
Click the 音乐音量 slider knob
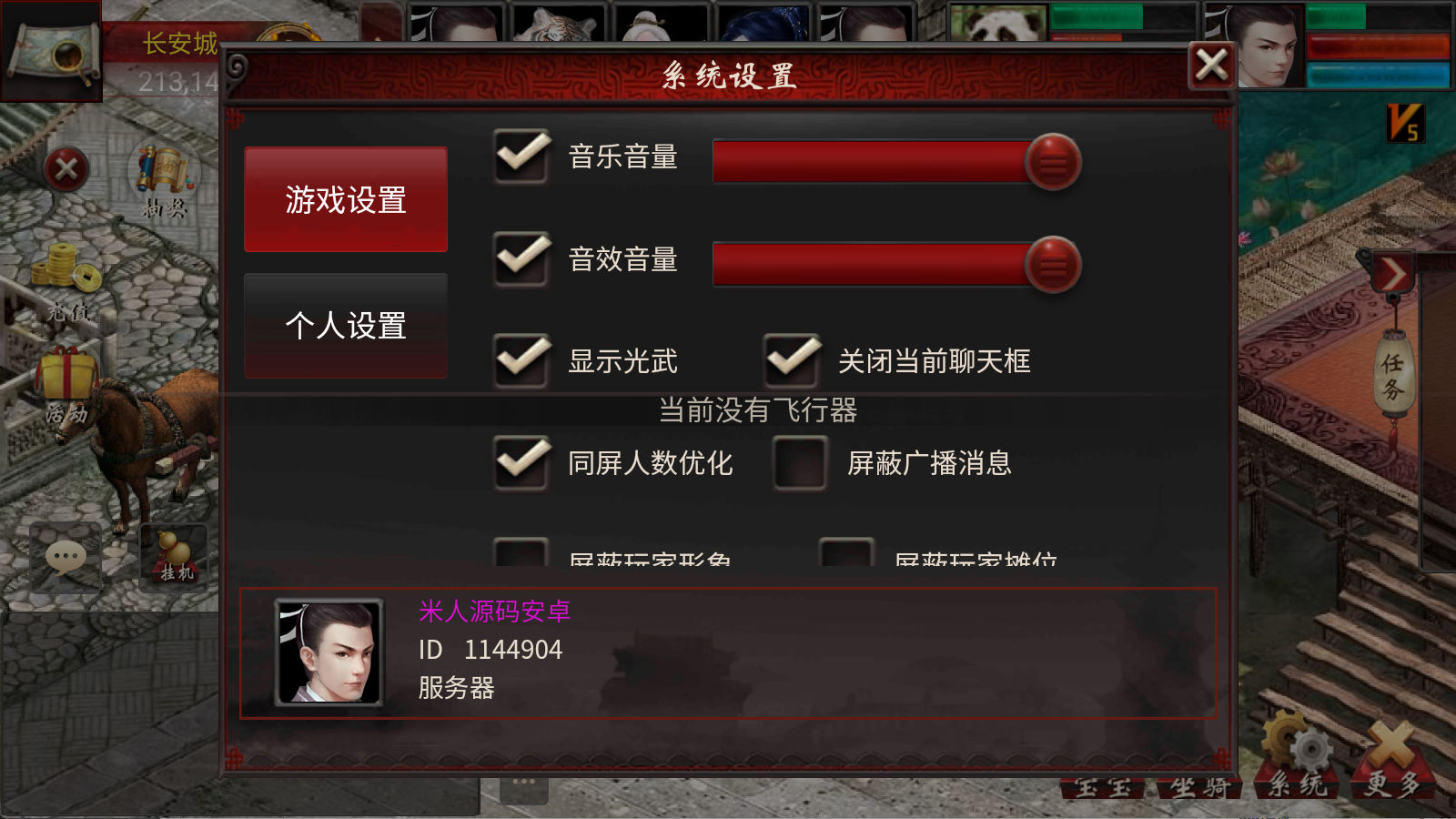(1053, 162)
